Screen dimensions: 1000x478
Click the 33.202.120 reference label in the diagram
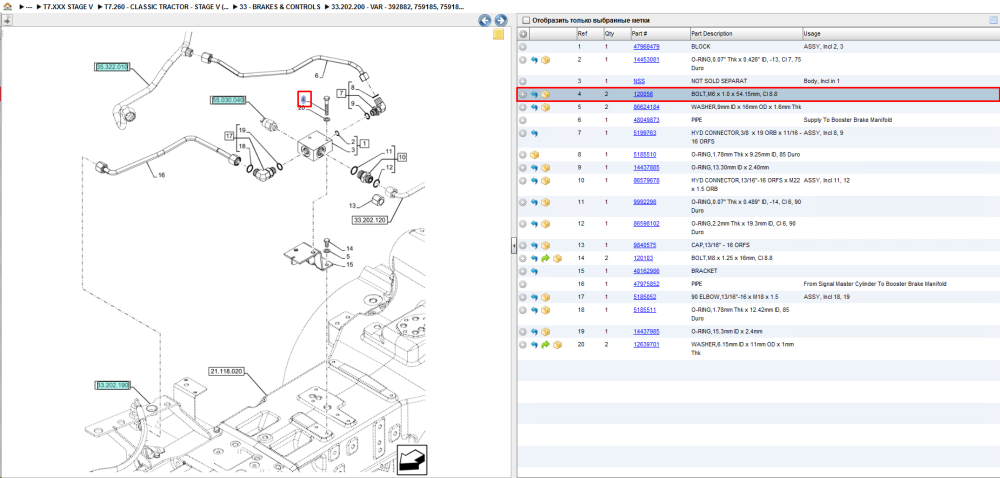(x=370, y=220)
